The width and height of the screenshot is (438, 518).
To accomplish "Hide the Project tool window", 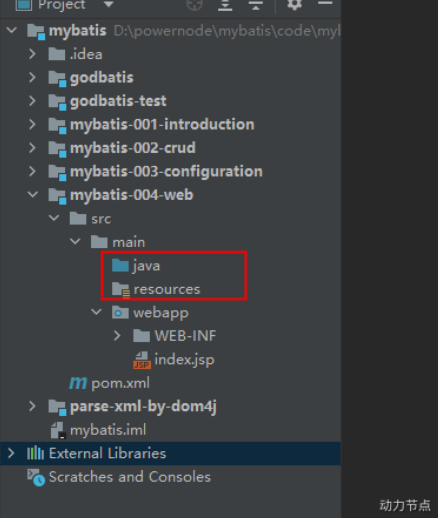I will click(x=325, y=3).
